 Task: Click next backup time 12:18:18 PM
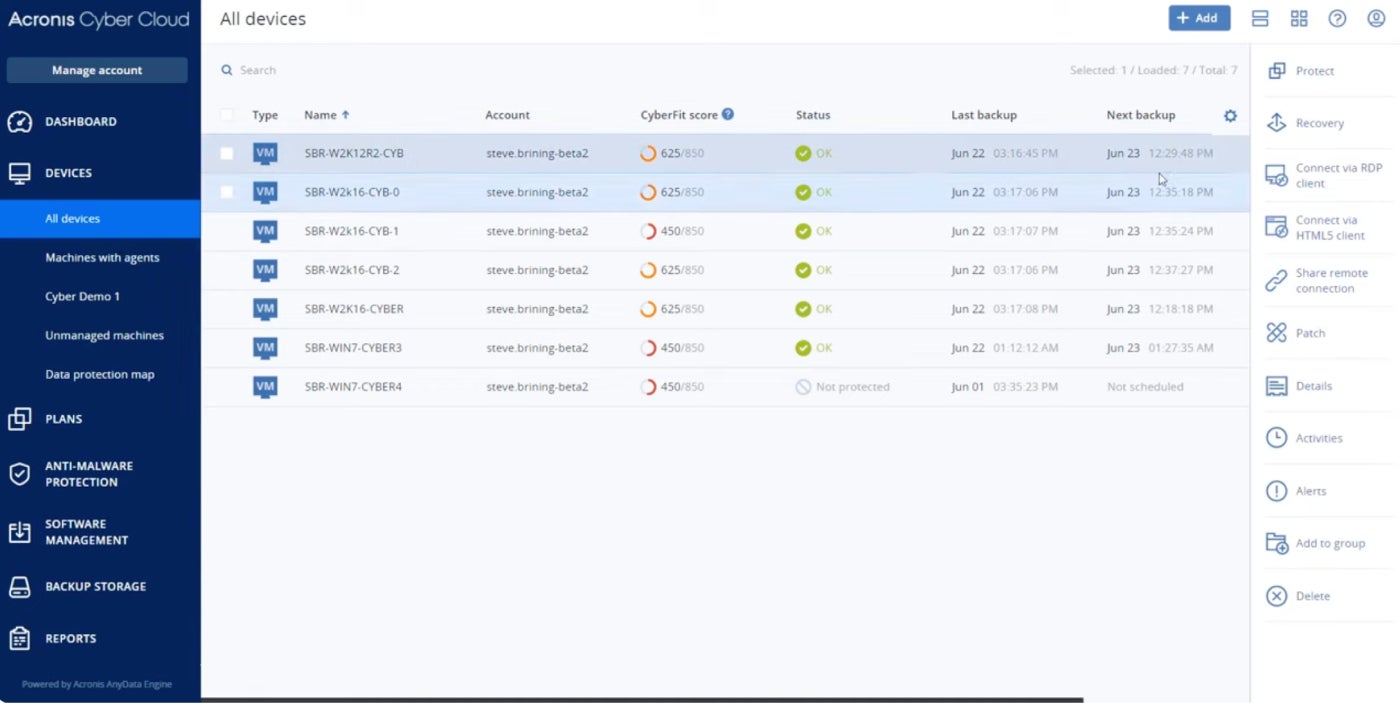click(x=1181, y=309)
